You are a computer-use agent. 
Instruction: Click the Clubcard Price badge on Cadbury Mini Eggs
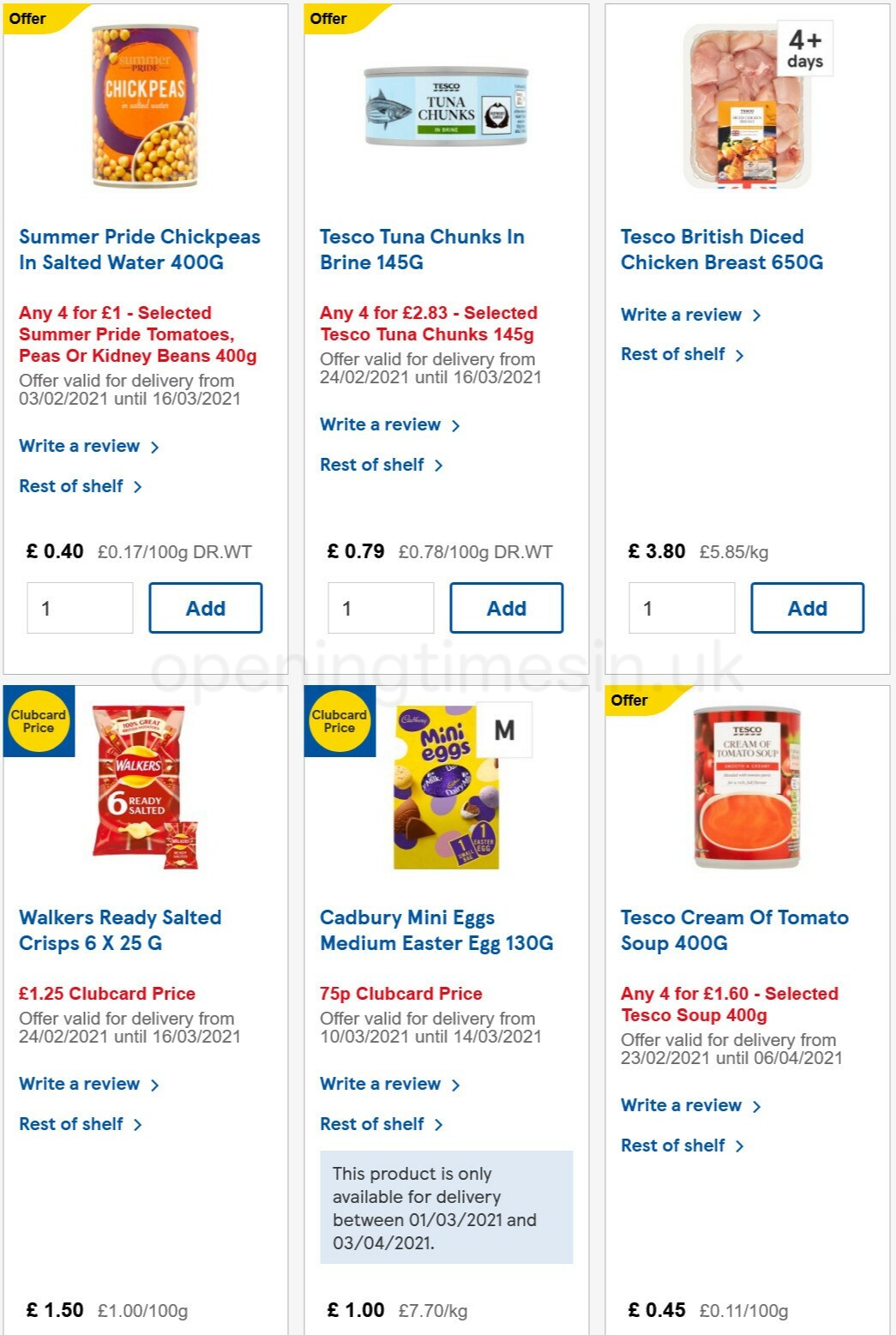pos(339,723)
